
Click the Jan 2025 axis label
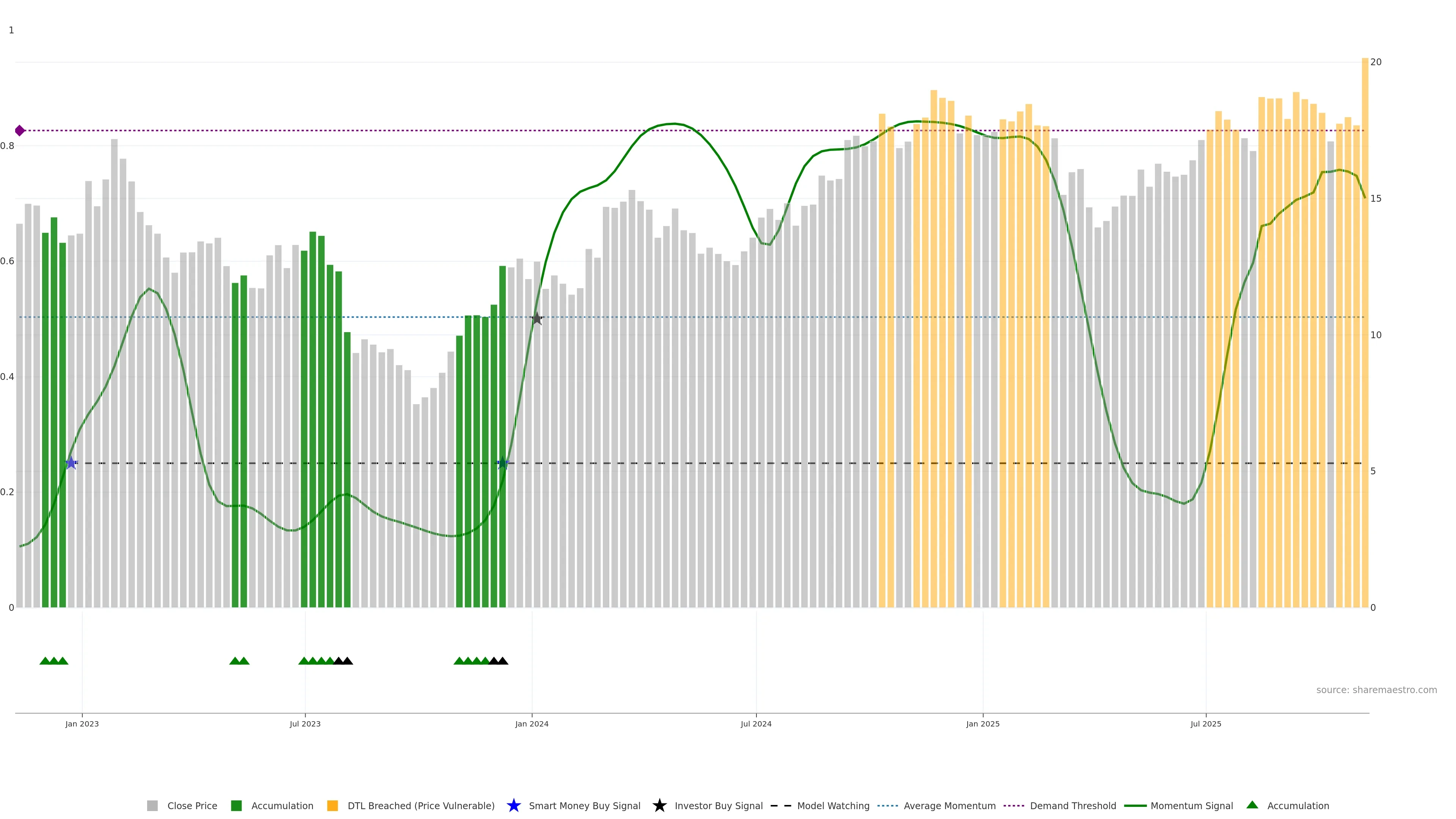click(982, 723)
